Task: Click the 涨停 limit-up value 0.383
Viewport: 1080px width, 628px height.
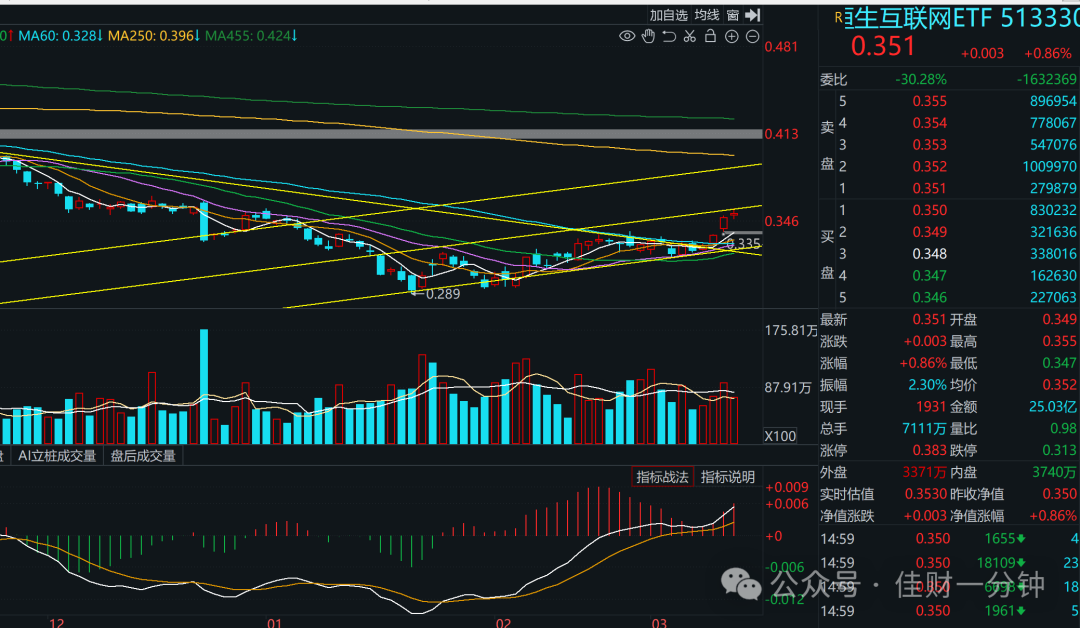Action: [930, 451]
